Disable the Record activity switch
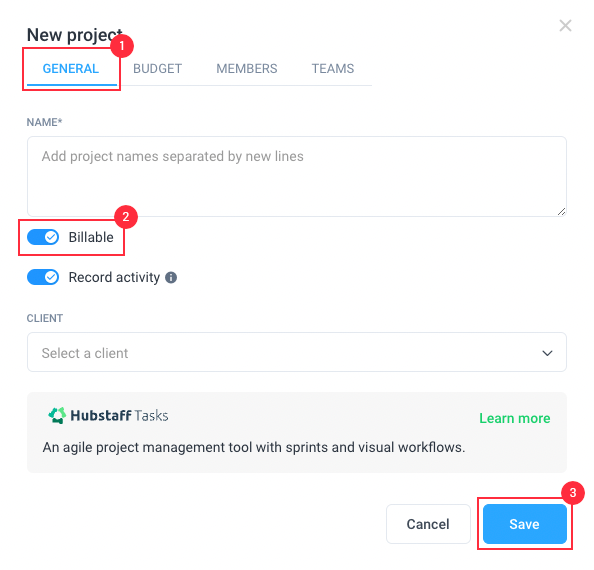The height and width of the screenshot is (570, 594). click(x=43, y=277)
